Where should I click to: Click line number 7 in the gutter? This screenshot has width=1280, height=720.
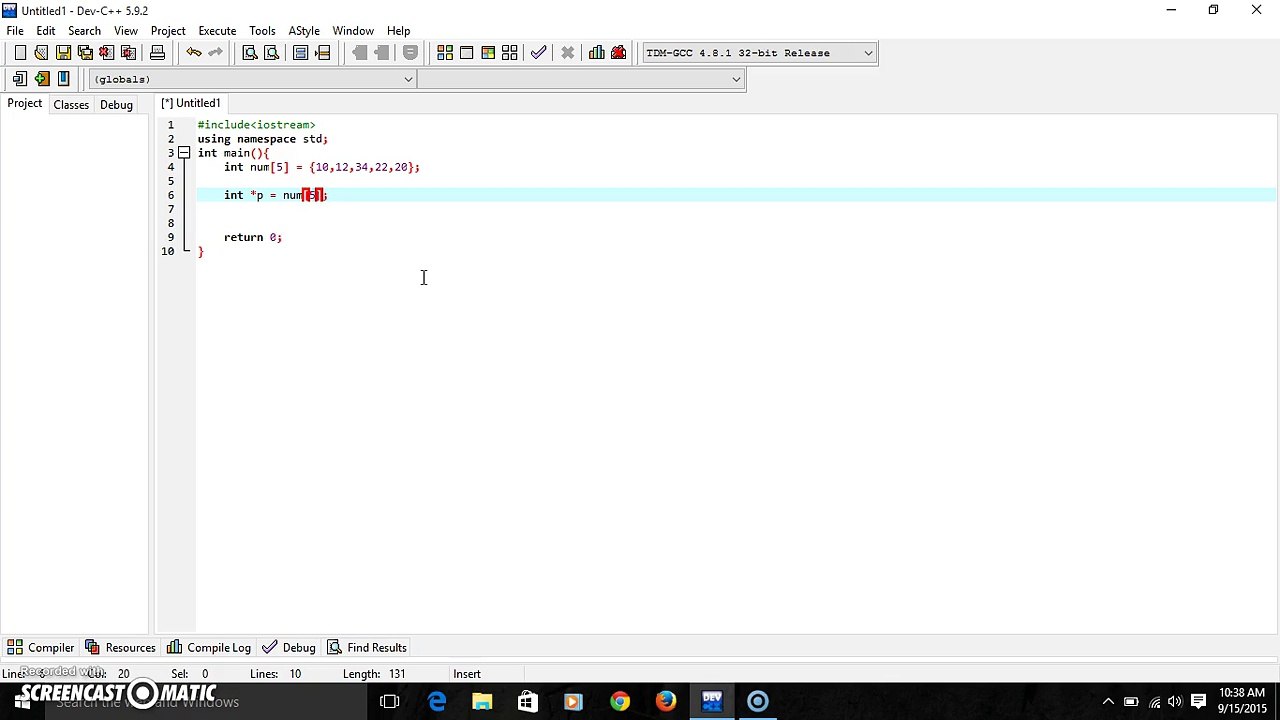pyautogui.click(x=171, y=209)
